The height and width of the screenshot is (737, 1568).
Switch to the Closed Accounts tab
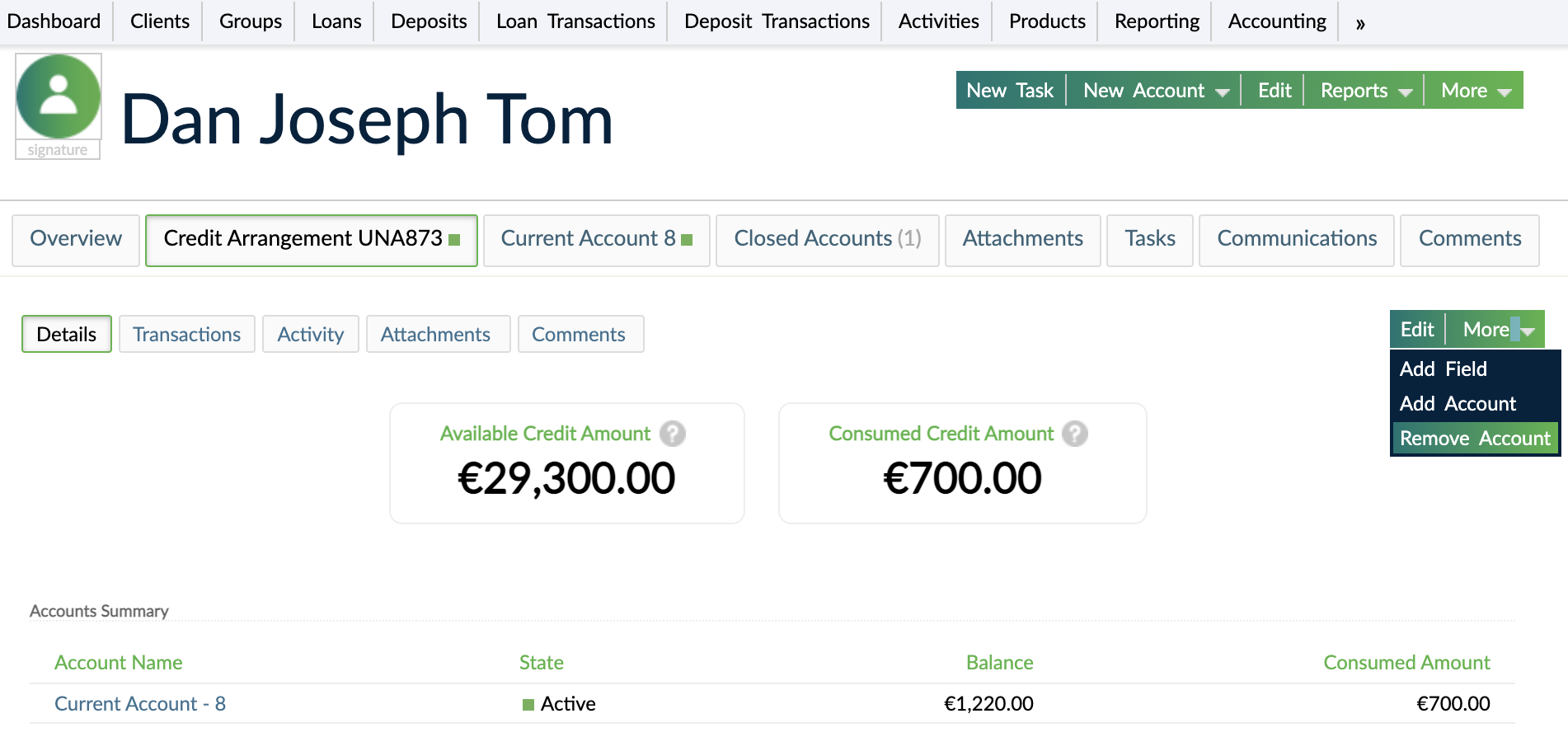(826, 239)
